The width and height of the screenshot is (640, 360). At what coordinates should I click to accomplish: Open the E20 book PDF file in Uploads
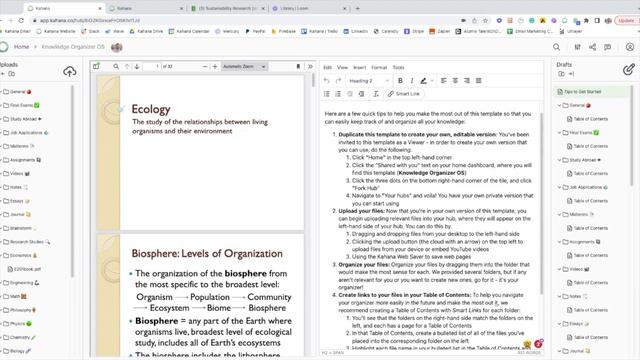coord(24,269)
